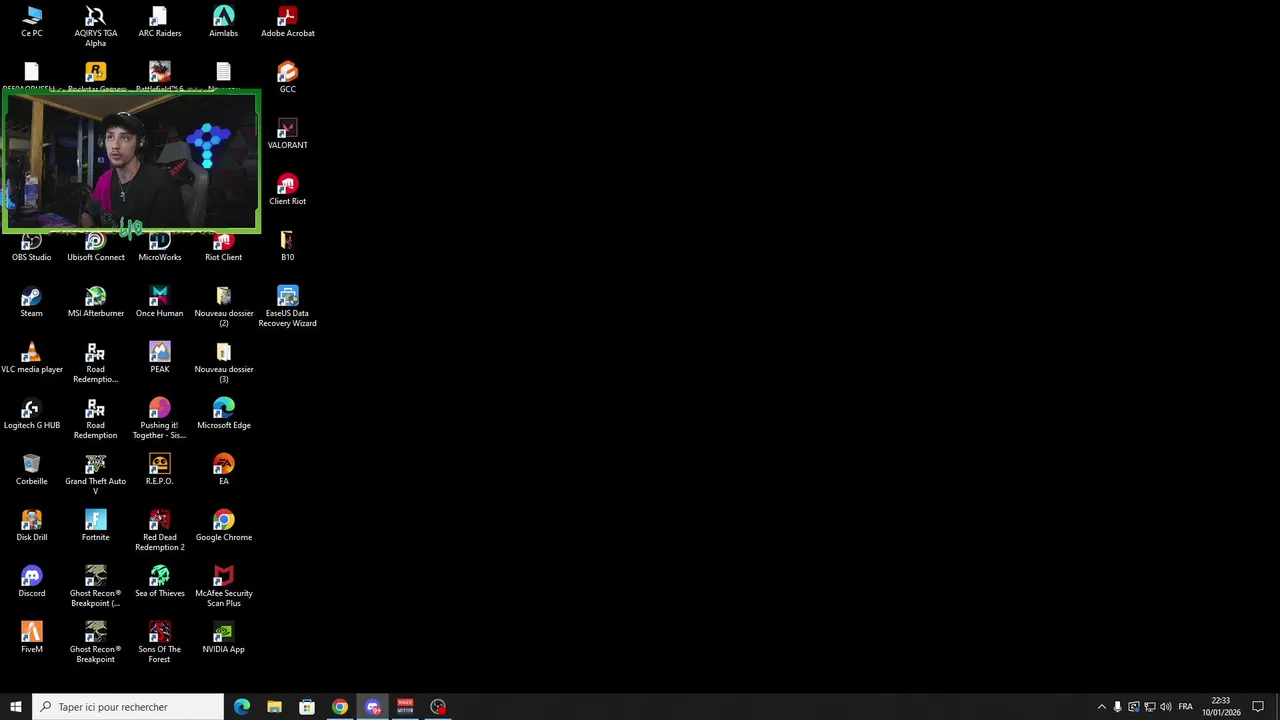The height and width of the screenshot is (720, 1280).
Task: Open the Ce PC desktop icon
Action: [32, 22]
